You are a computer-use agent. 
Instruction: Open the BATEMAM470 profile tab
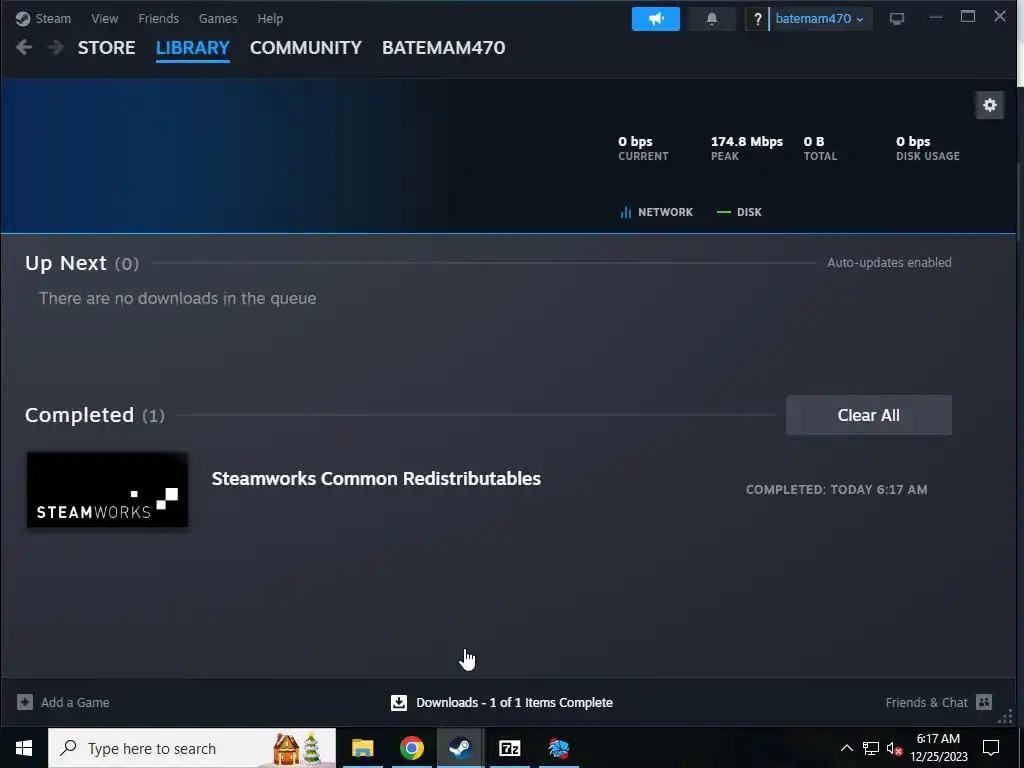(443, 48)
